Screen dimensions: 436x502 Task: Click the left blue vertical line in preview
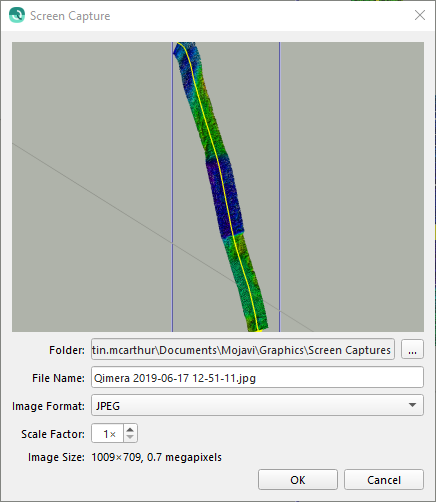pos(172,187)
